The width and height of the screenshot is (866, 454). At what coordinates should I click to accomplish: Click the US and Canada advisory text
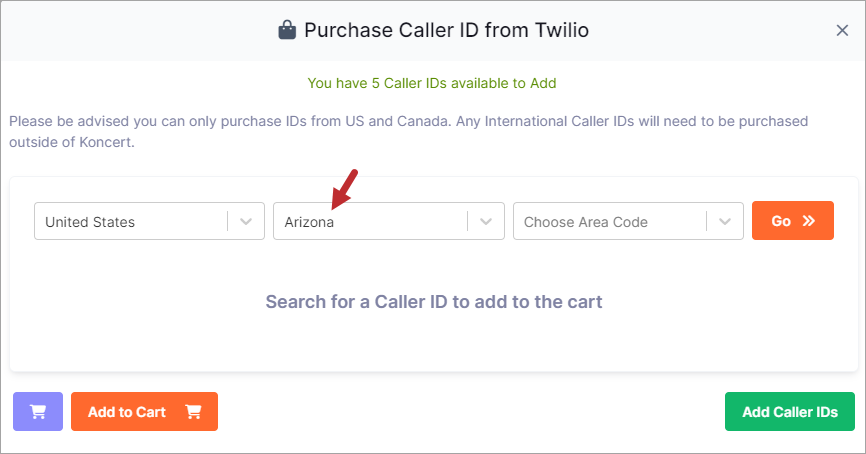click(409, 131)
